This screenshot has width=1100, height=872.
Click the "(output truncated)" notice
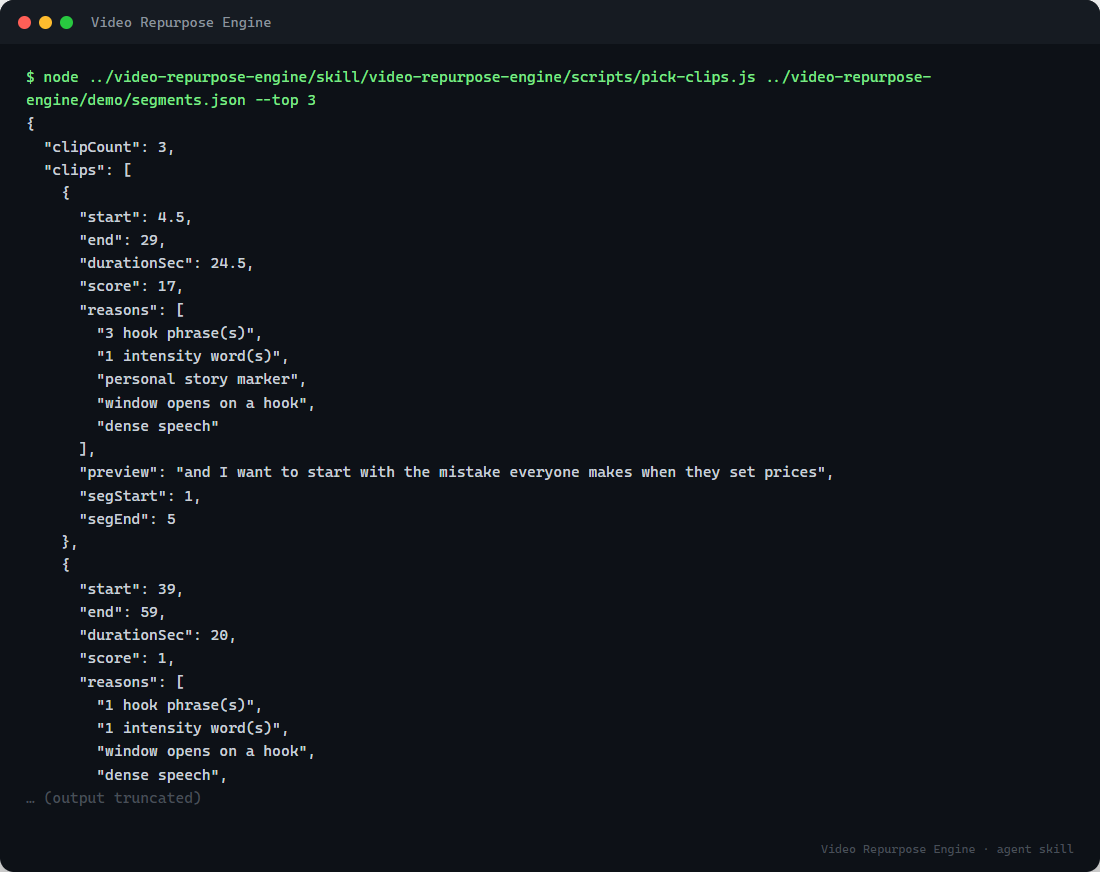(x=114, y=798)
